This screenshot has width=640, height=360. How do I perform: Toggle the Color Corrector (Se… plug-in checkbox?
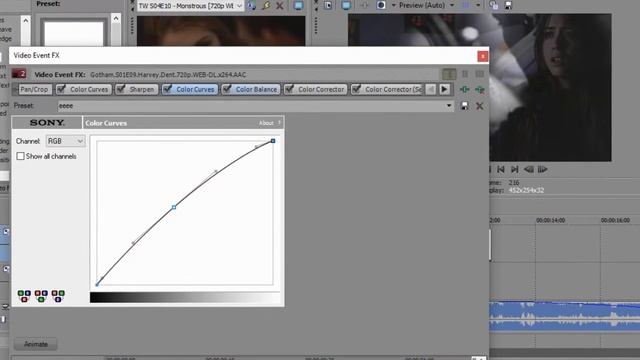tap(356, 89)
